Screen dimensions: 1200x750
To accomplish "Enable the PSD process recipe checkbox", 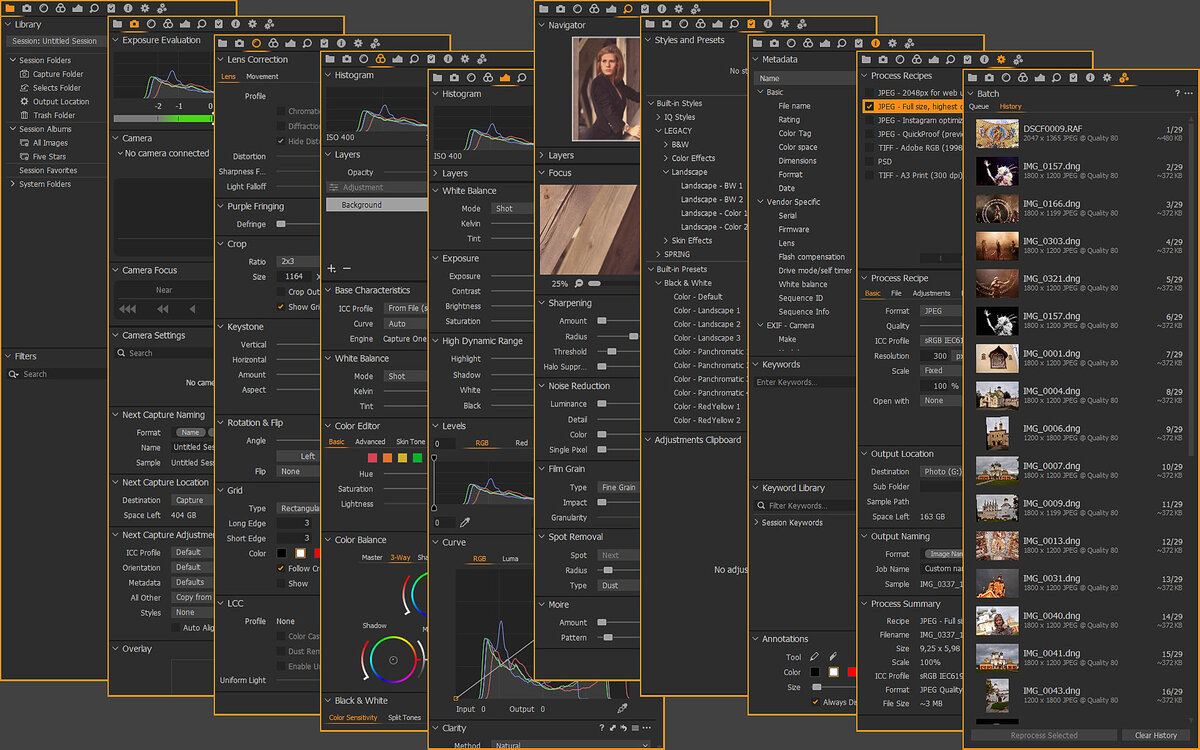I will (869, 161).
